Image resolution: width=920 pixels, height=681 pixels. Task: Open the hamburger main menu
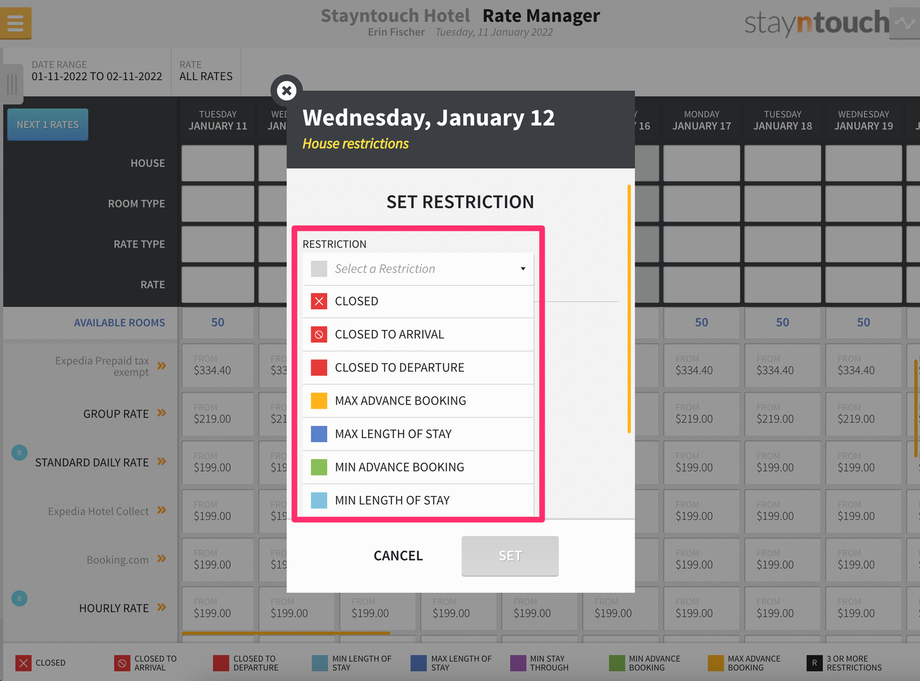tap(15, 23)
